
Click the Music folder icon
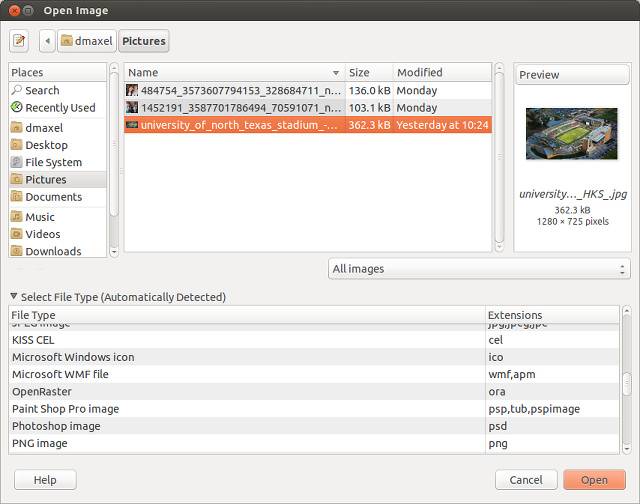tap(16, 216)
